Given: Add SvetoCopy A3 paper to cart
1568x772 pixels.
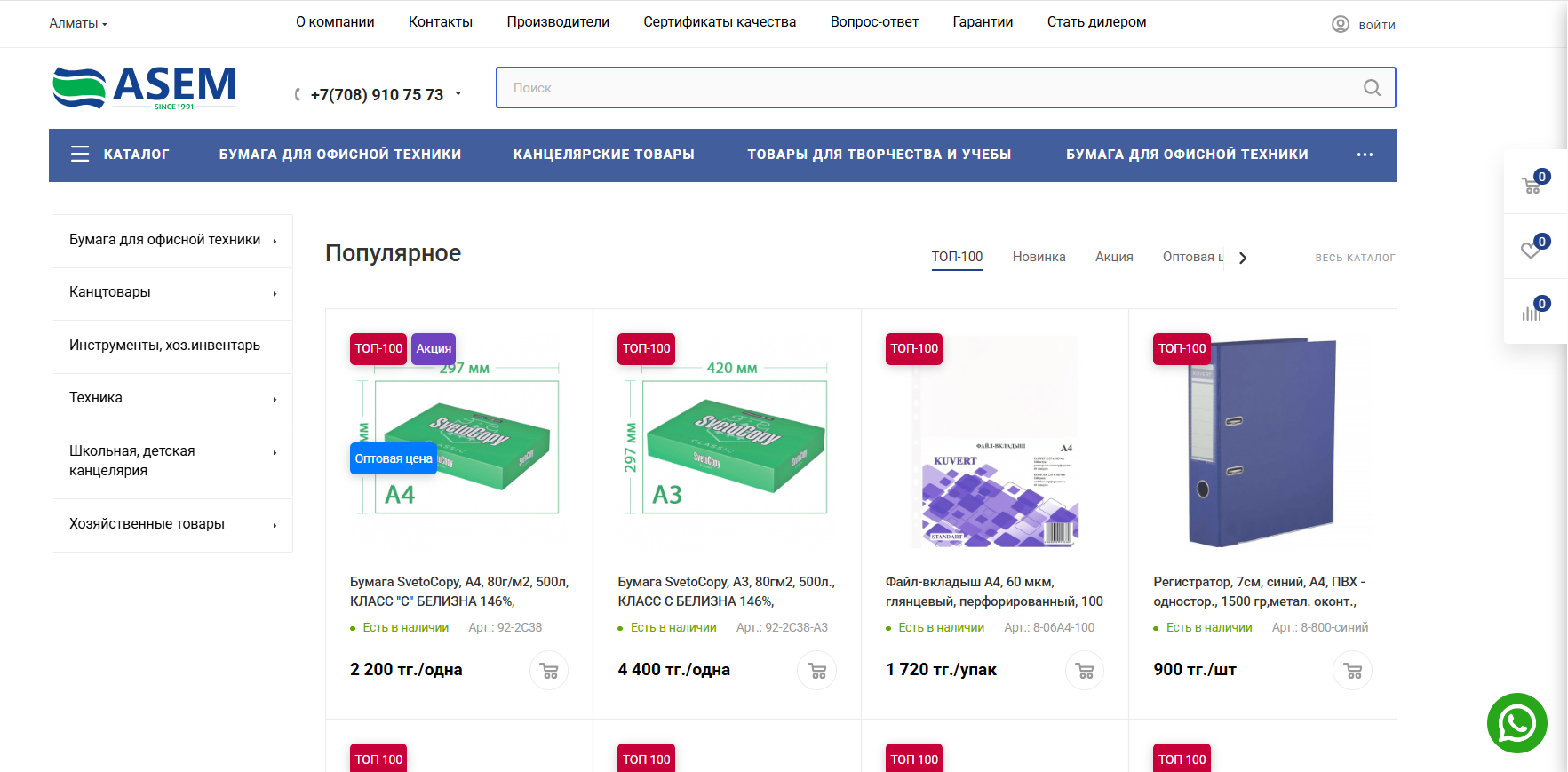Looking at the screenshot, I should (817, 671).
